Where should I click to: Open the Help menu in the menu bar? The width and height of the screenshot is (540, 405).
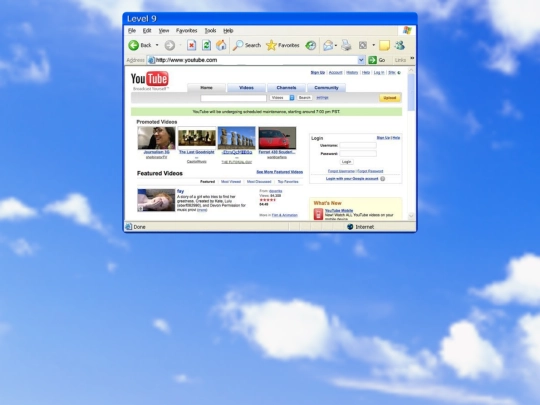click(228, 31)
